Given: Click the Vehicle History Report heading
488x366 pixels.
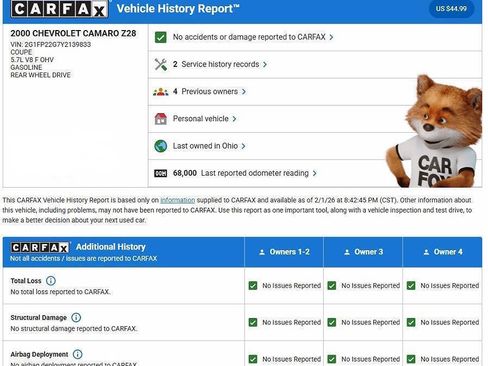Looking at the screenshot, I should 178,9.
